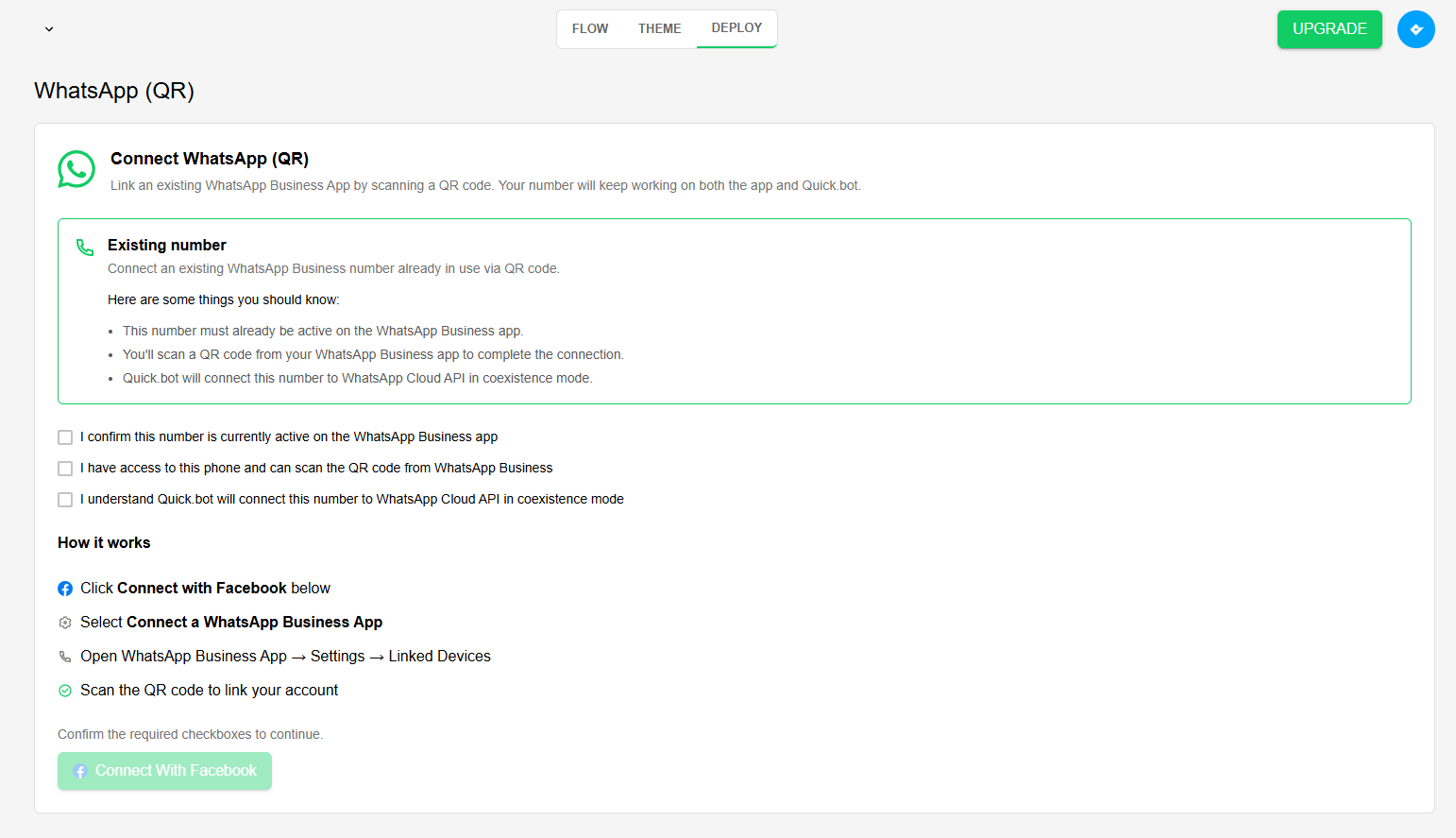Open the chevron dropdown at top left
Image resolution: width=1456 pixels, height=838 pixels.
(x=49, y=29)
